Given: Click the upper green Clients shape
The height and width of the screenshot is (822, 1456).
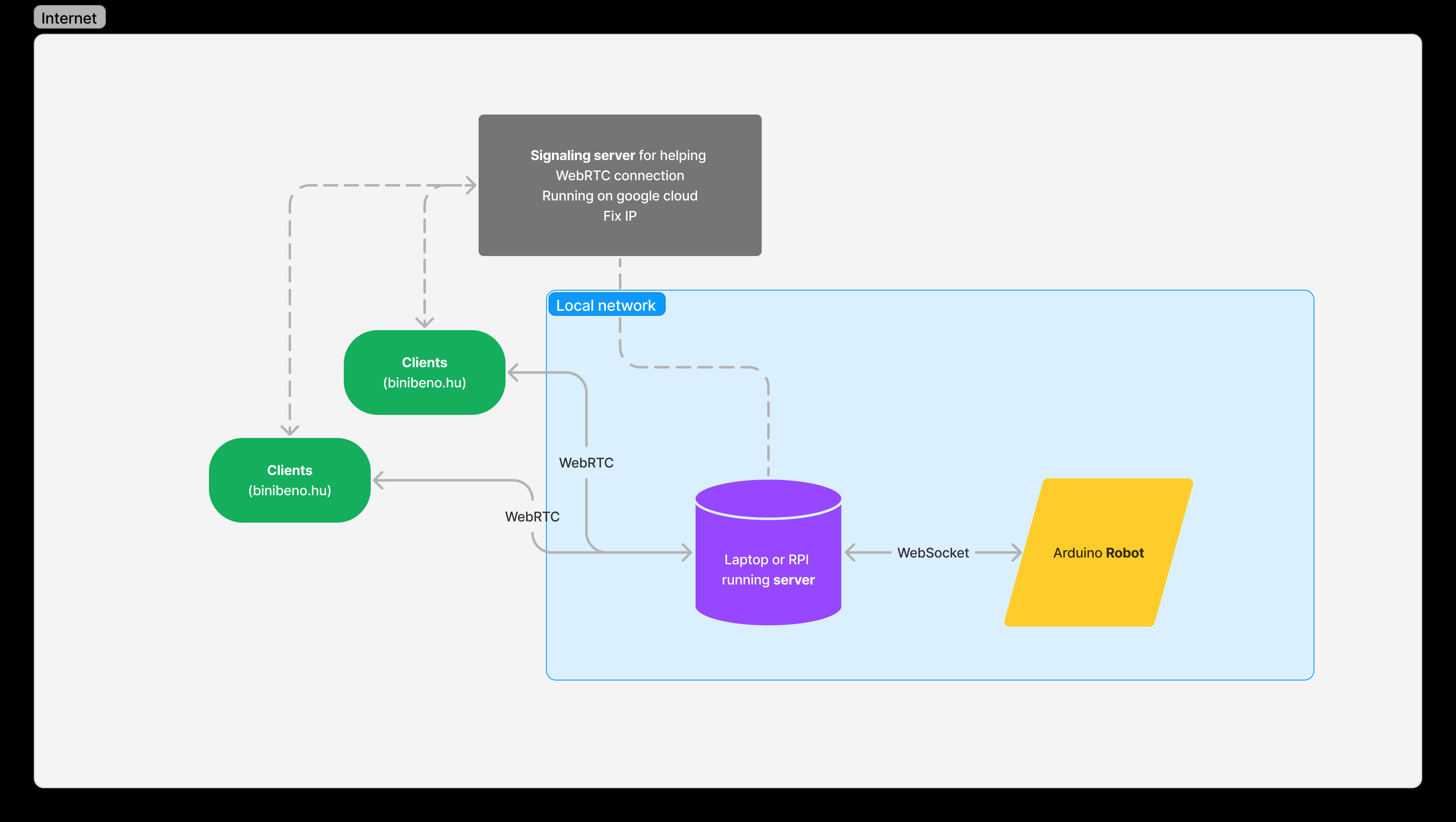Looking at the screenshot, I should pos(424,372).
